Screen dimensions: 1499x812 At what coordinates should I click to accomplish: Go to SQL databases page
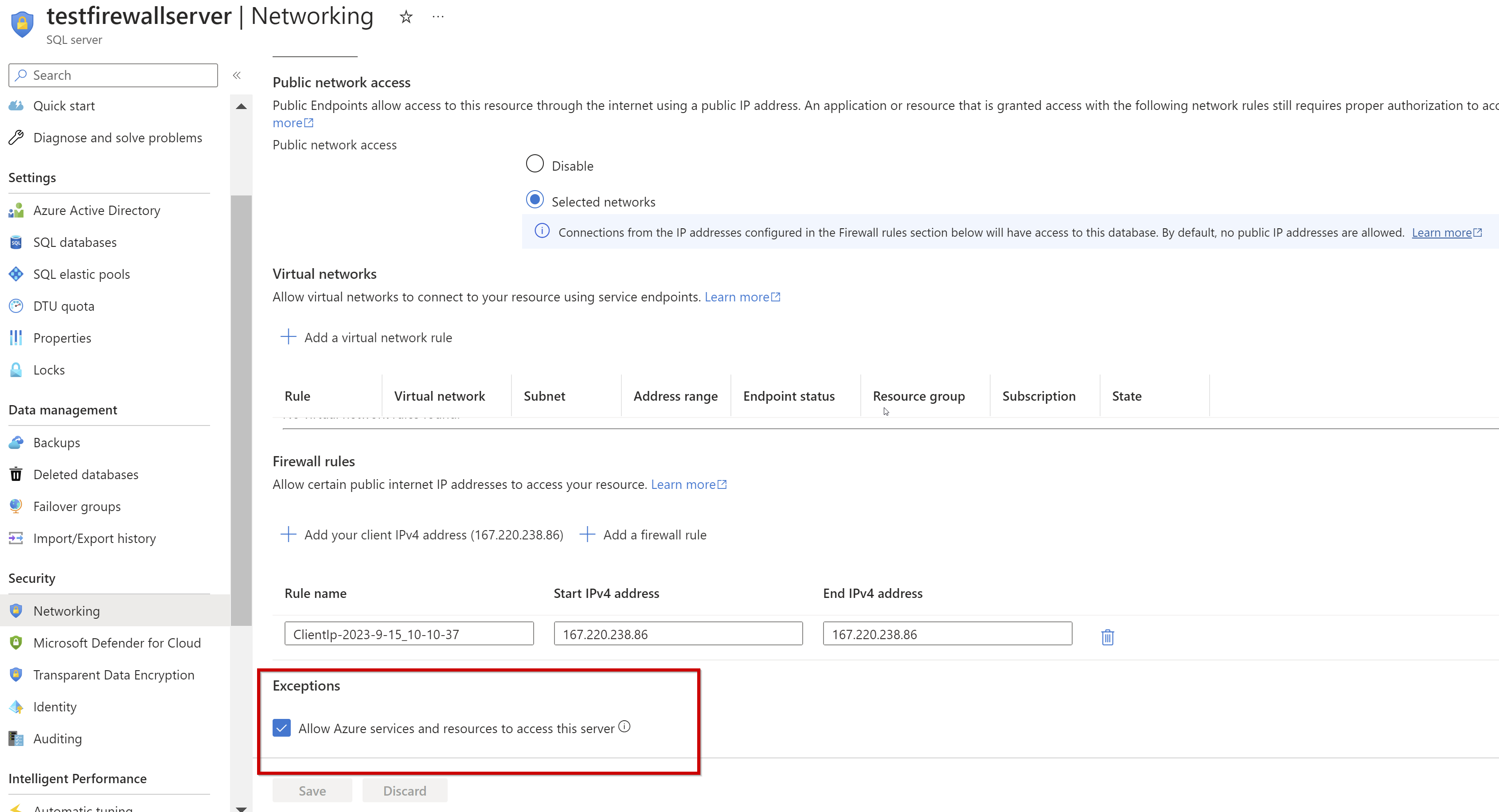(x=75, y=242)
